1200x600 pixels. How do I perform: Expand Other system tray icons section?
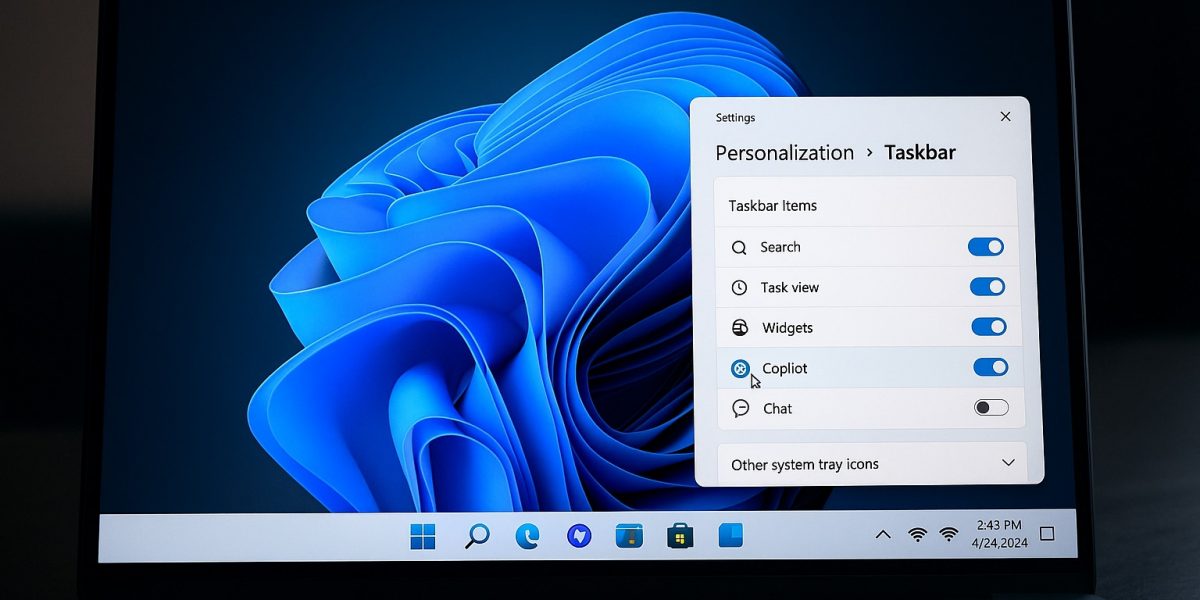1008,463
